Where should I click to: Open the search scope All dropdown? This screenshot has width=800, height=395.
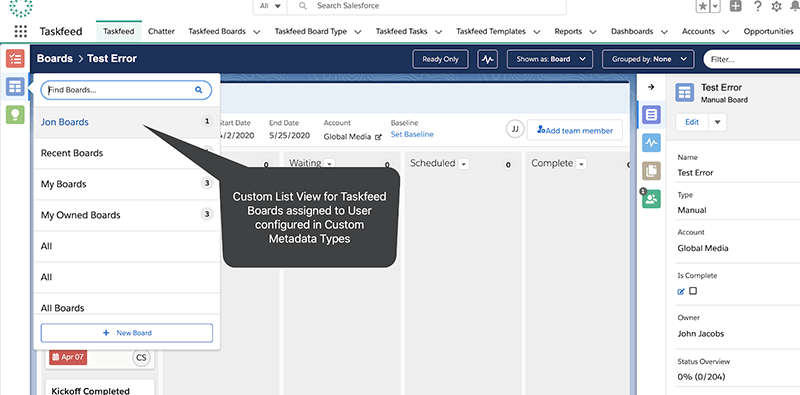[270, 6]
